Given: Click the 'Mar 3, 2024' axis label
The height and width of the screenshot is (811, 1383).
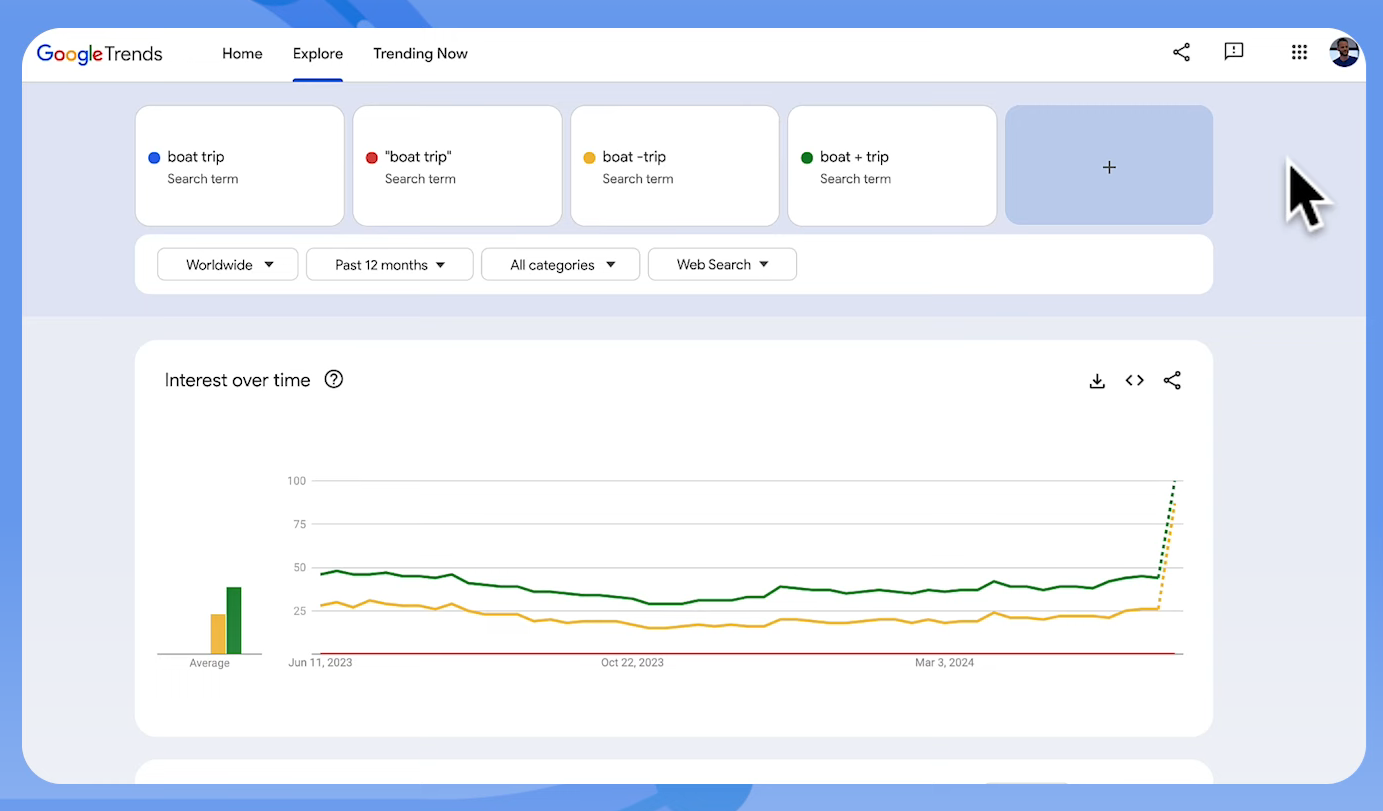Looking at the screenshot, I should [x=944, y=662].
